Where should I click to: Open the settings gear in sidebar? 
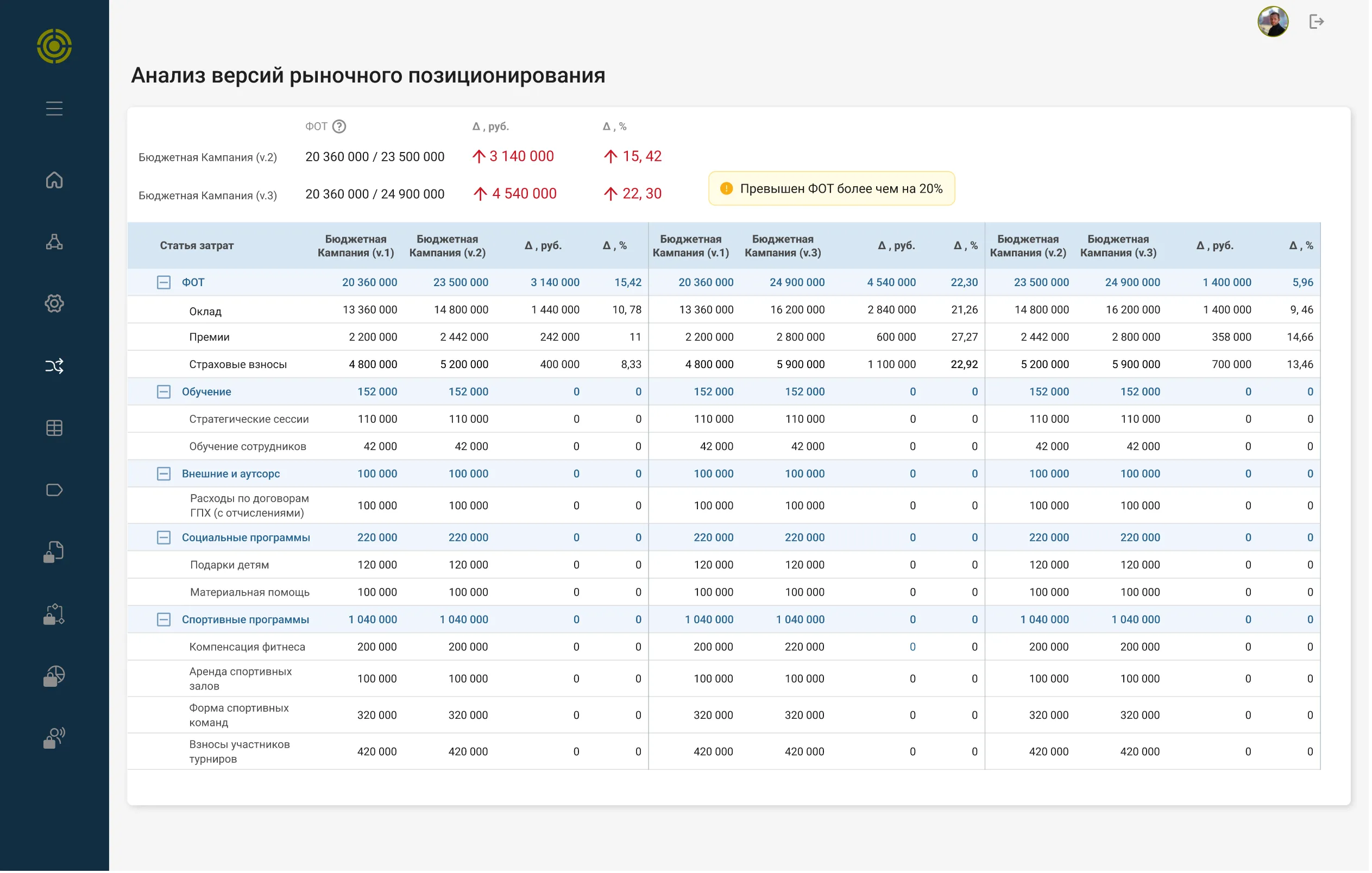pyautogui.click(x=54, y=303)
